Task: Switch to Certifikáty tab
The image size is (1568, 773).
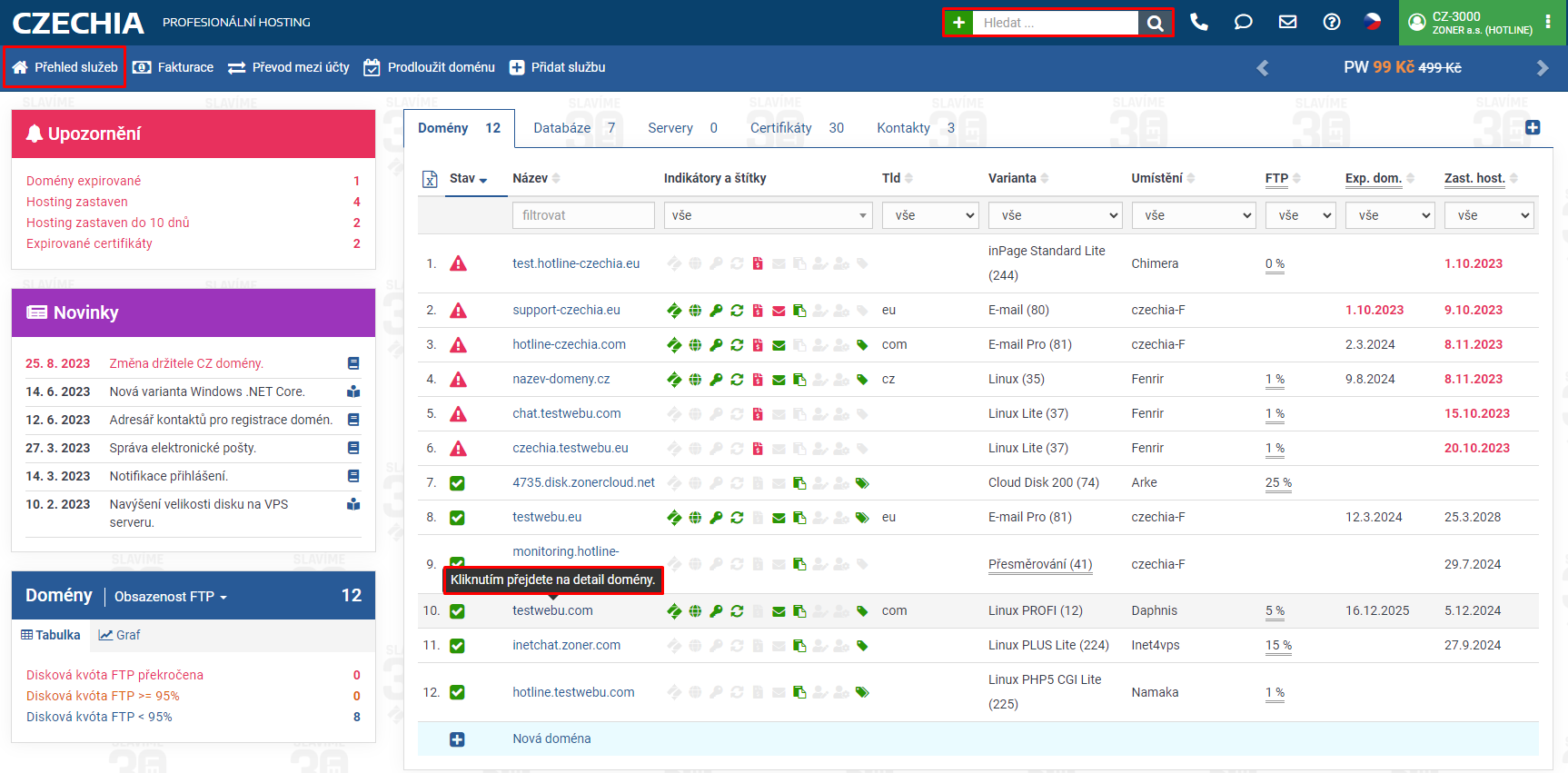Action: (x=797, y=128)
